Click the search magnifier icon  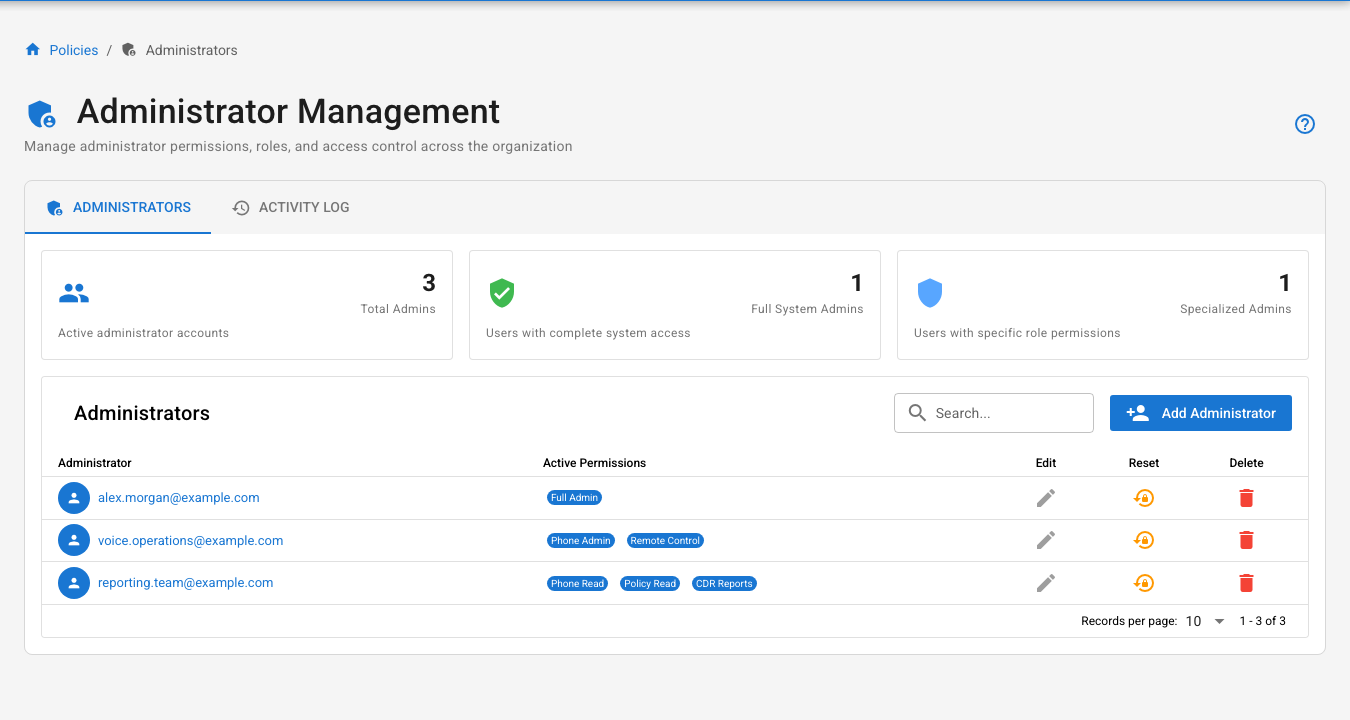(x=917, y=413)
